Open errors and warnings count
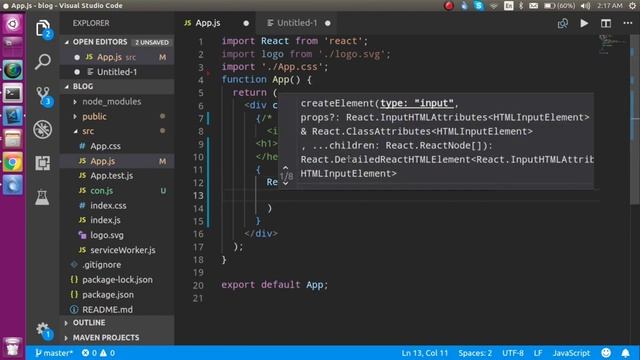640x360 pixels. [98, 353]
